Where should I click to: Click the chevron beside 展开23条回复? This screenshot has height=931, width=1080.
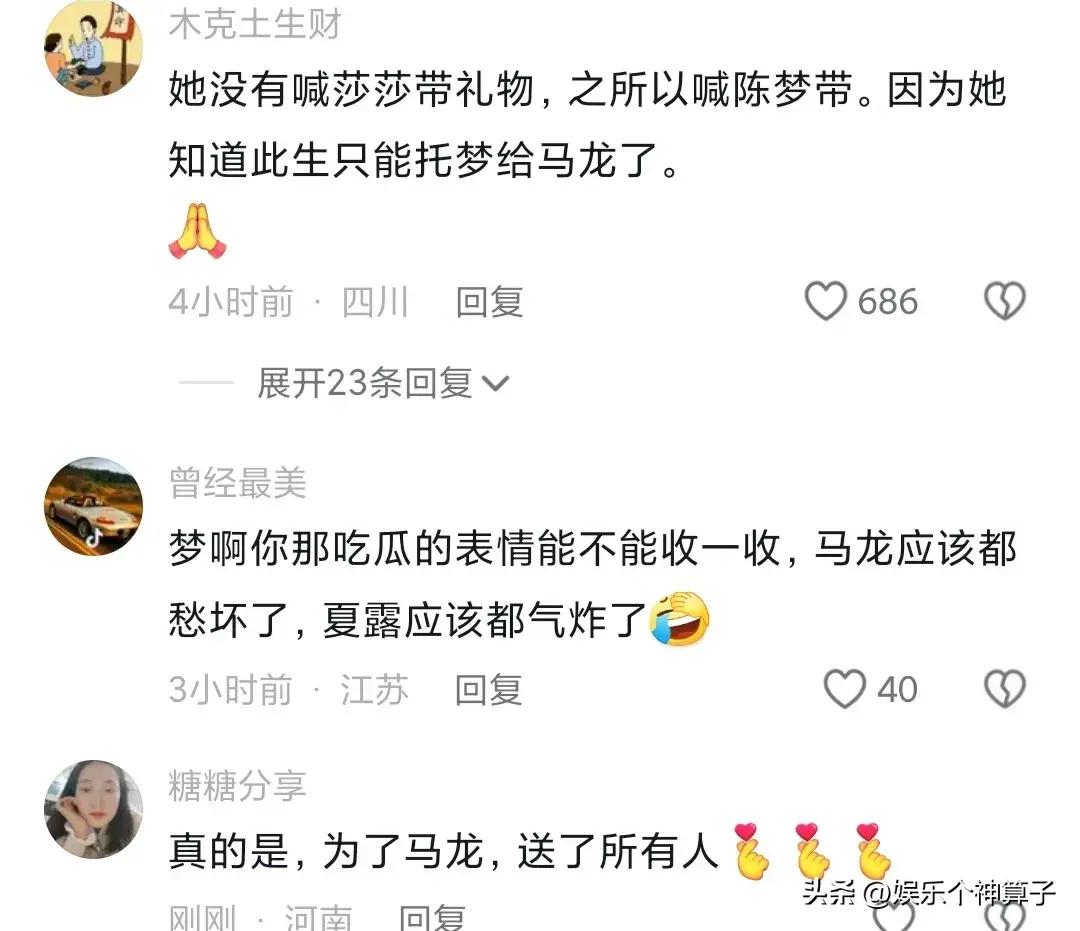click(x=495, y=384)
